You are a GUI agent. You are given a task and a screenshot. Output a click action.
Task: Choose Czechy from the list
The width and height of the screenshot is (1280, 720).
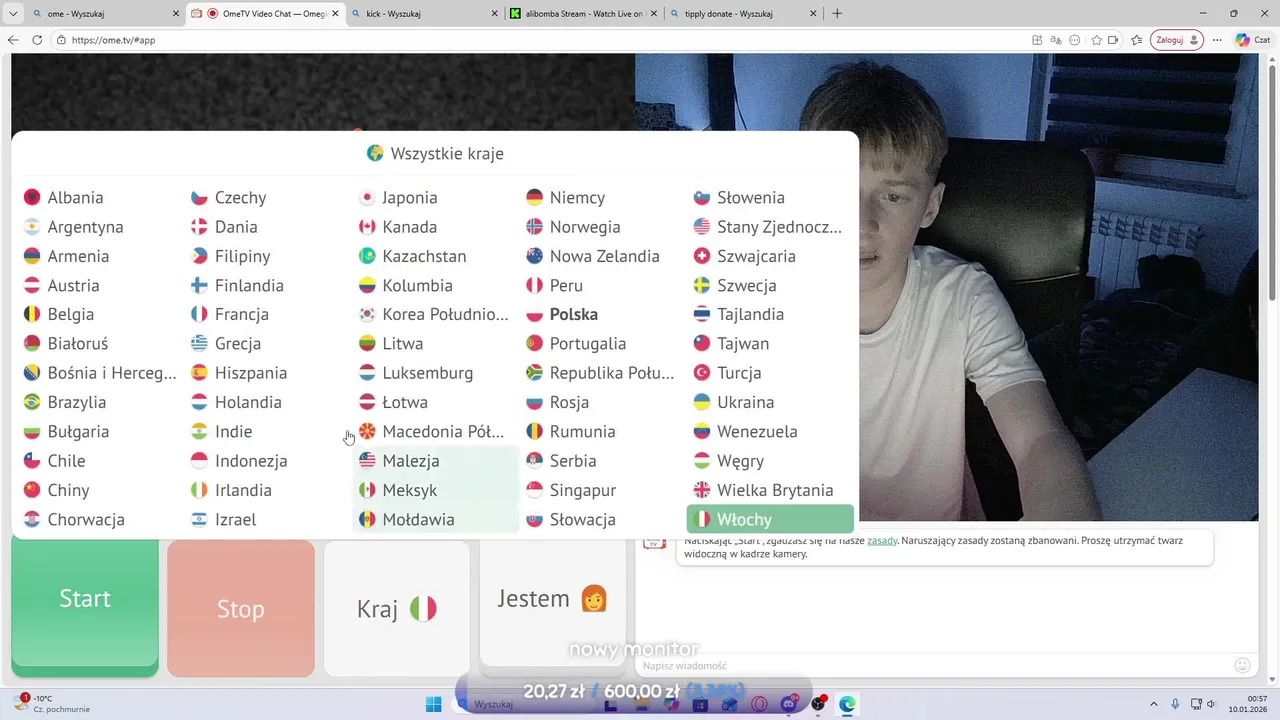(229, 198)
